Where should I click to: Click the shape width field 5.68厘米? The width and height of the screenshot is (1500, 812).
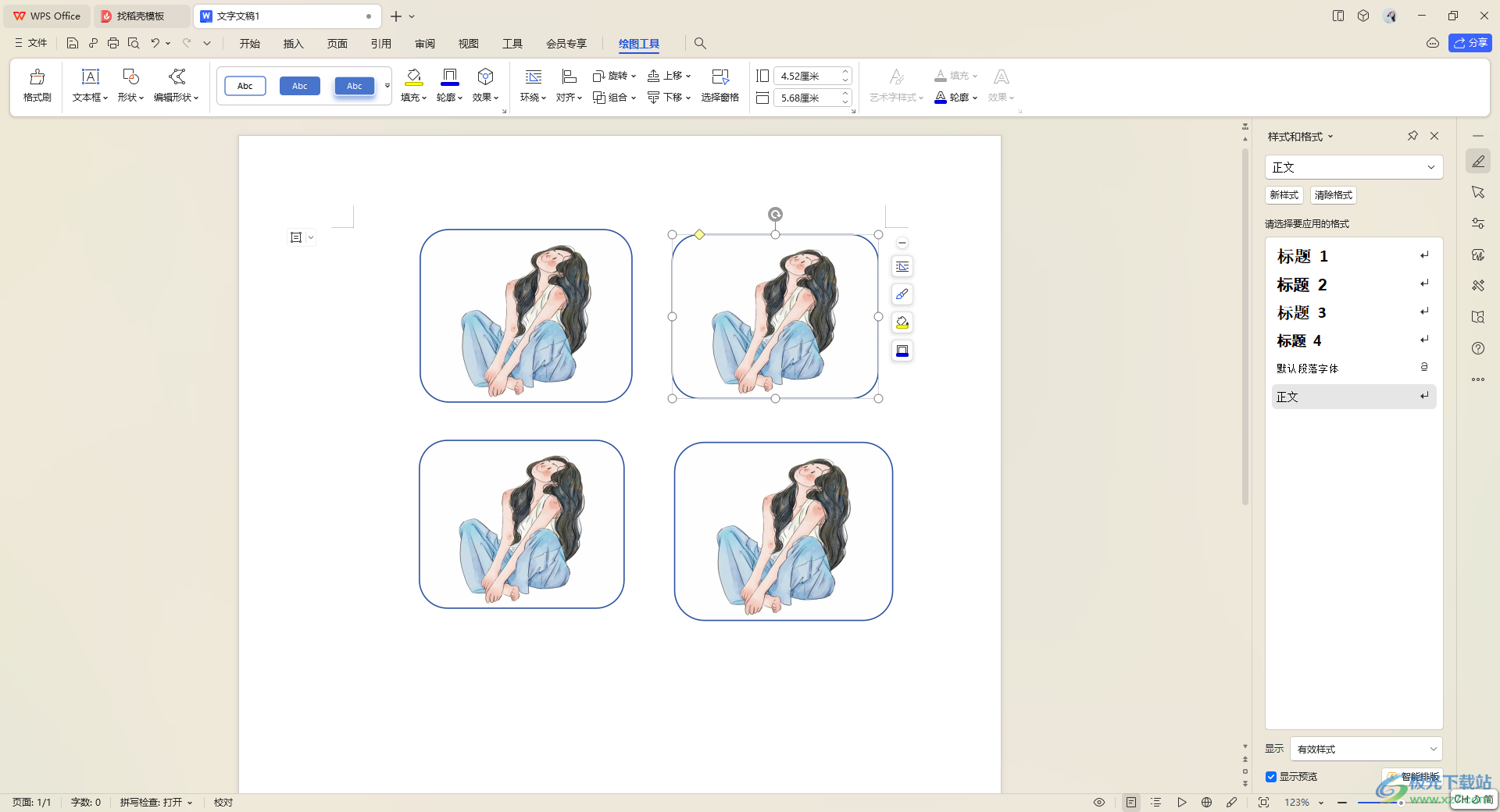812,98
